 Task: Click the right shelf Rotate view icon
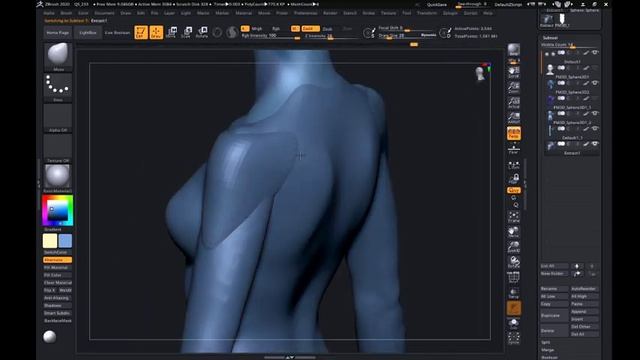coord(514,262)
